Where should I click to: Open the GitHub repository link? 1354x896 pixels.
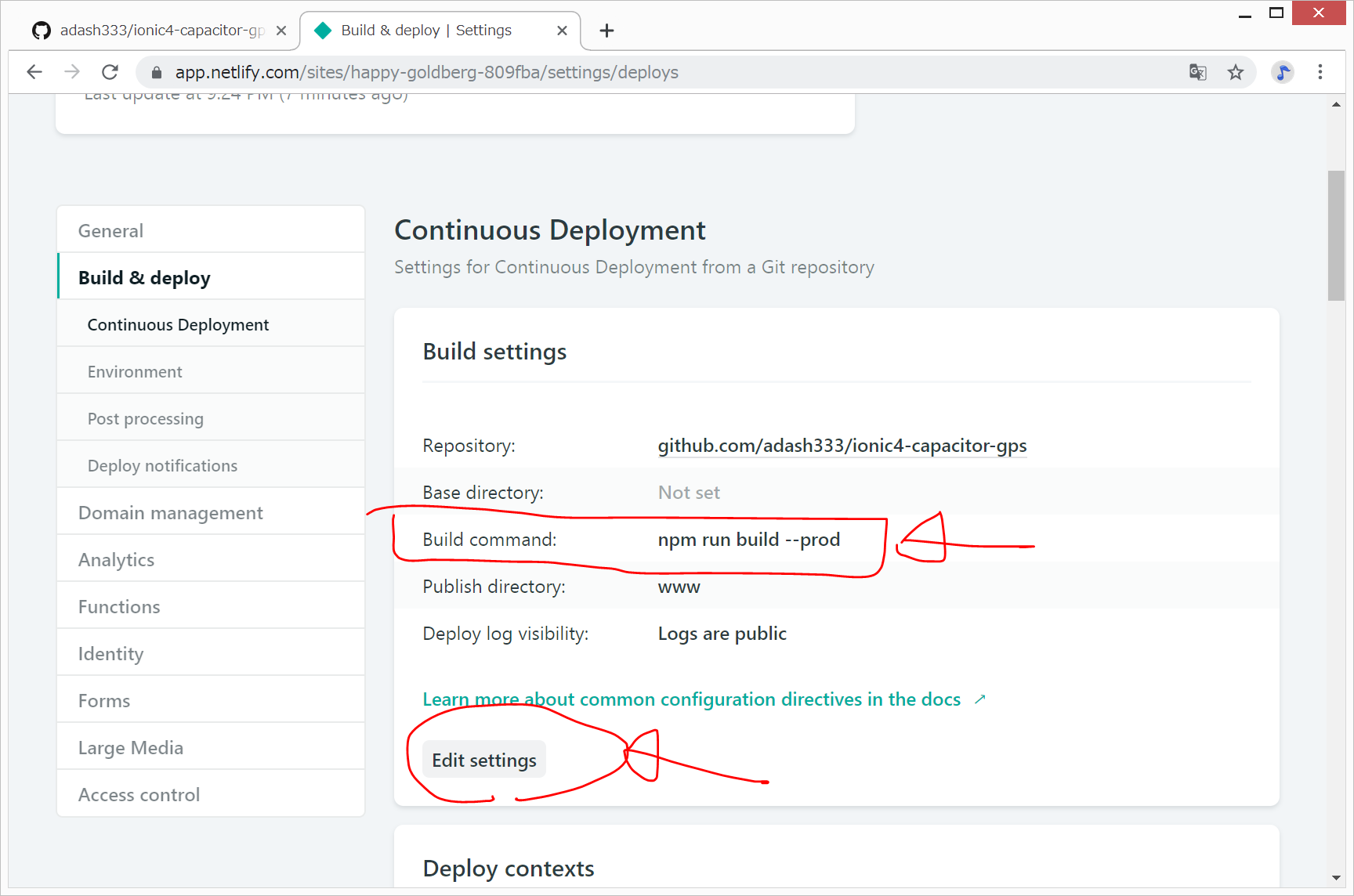click(x=842, y=446)
